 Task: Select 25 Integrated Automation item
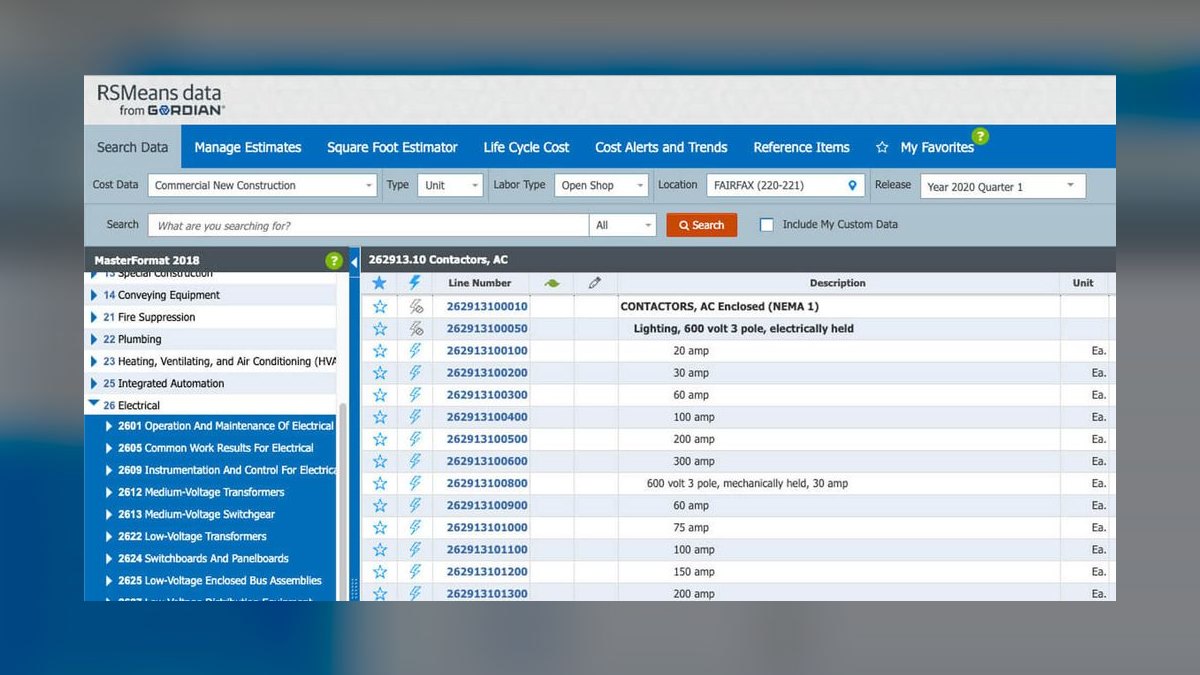point(164,383)
